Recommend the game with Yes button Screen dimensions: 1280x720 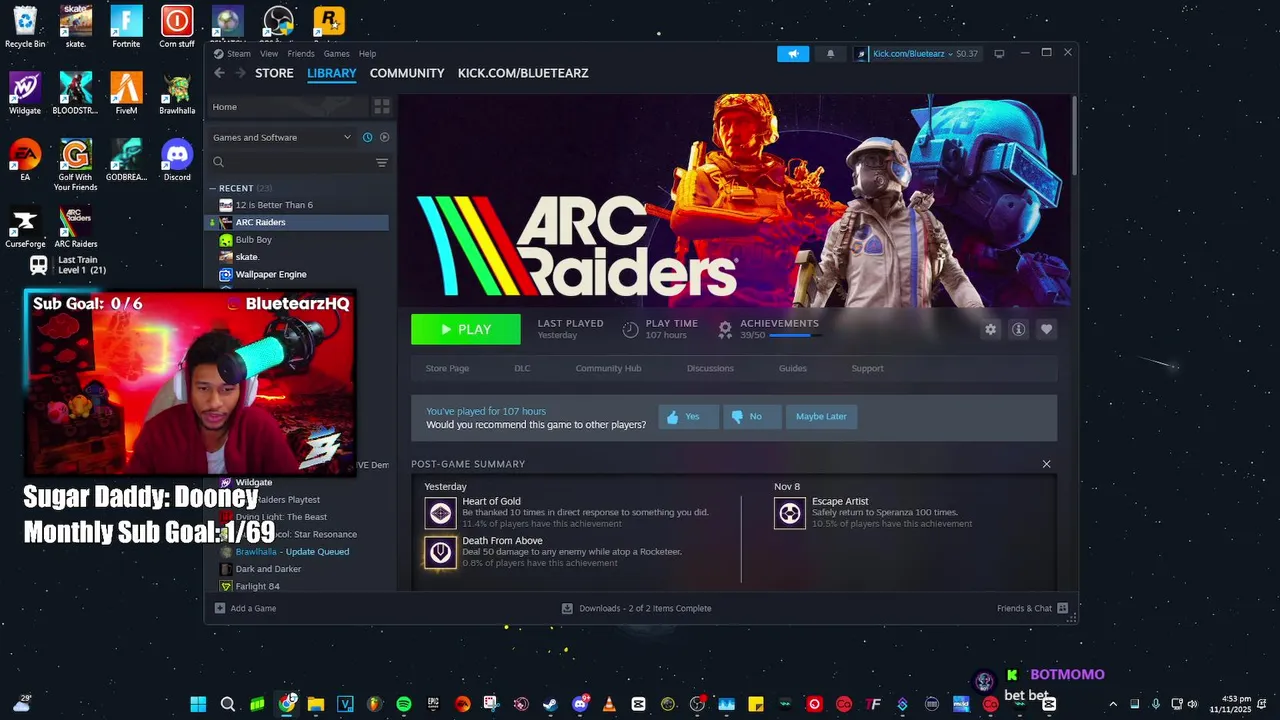[688, 417]
